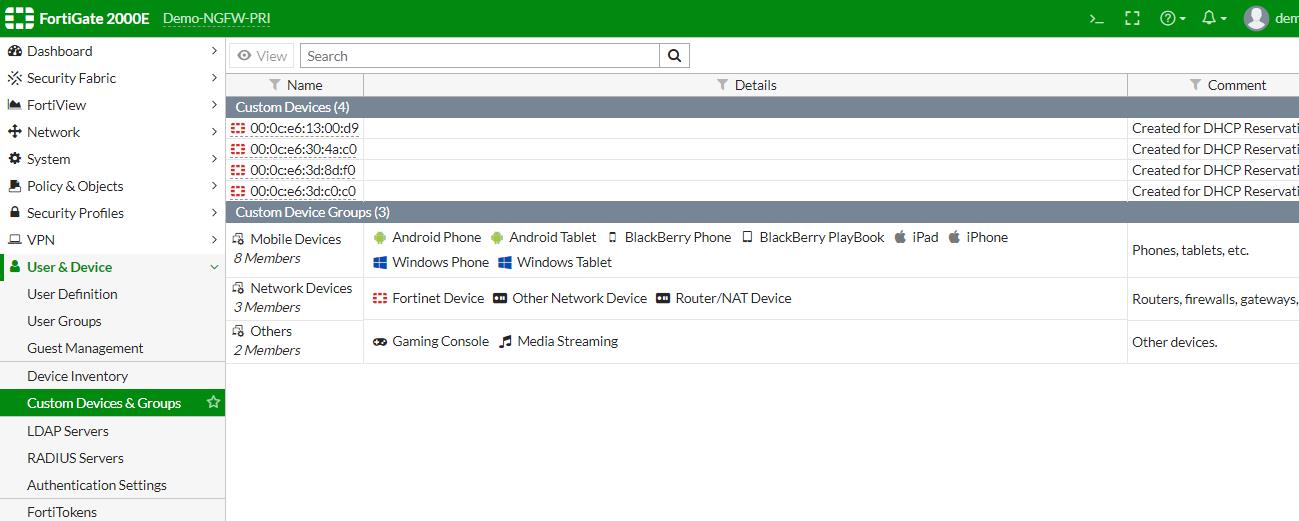
Task: Click the Android Phone icon
Action: pyautogui.click(x=380, y=237)
